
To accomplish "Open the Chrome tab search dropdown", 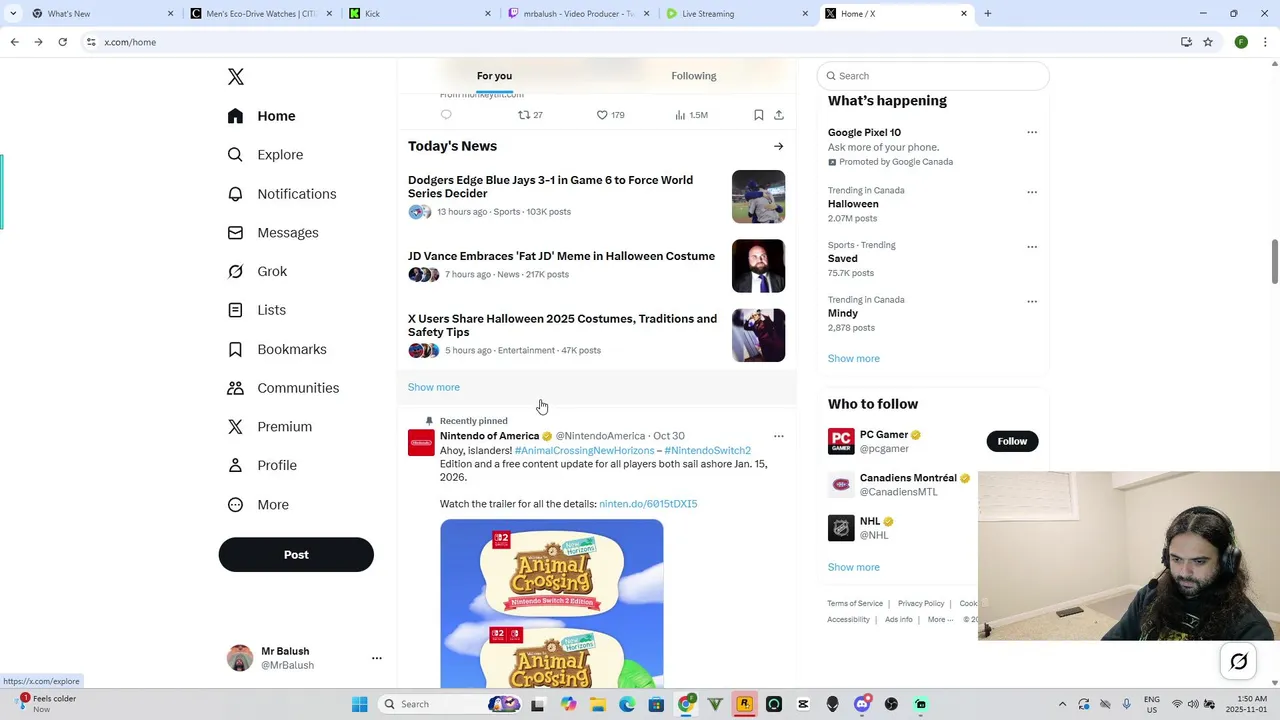I will [13, 14].
